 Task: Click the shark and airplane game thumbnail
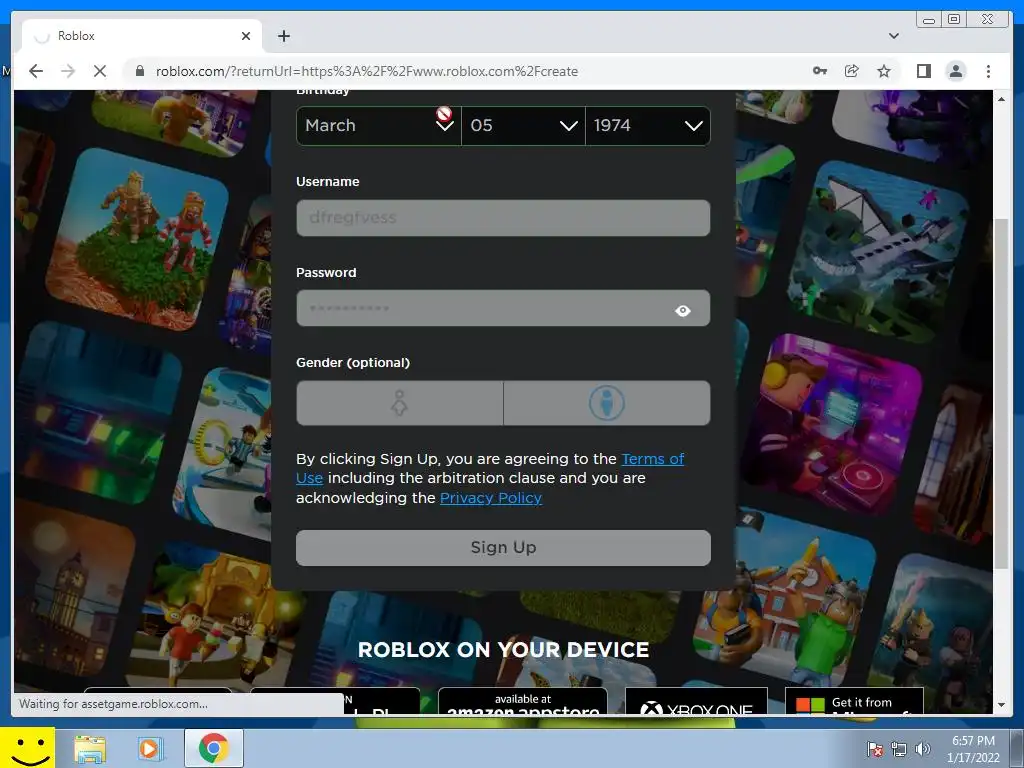pyautogui.click(x=879, y=252)
